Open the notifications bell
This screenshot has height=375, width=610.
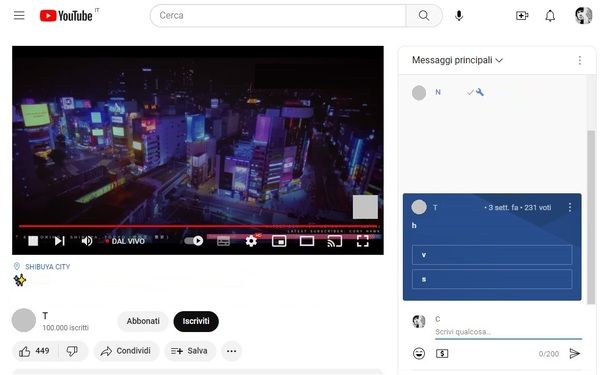coord(550,16)
